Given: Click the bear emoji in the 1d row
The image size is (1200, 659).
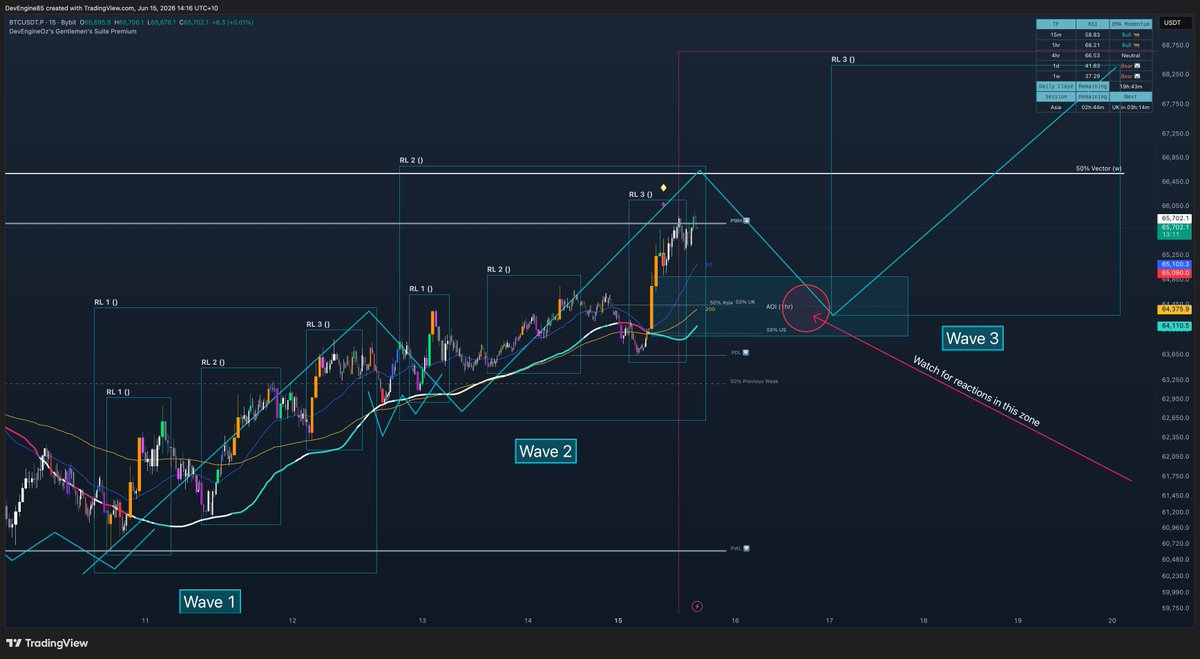Looking at the screenshot, I should pos(1137,66).
